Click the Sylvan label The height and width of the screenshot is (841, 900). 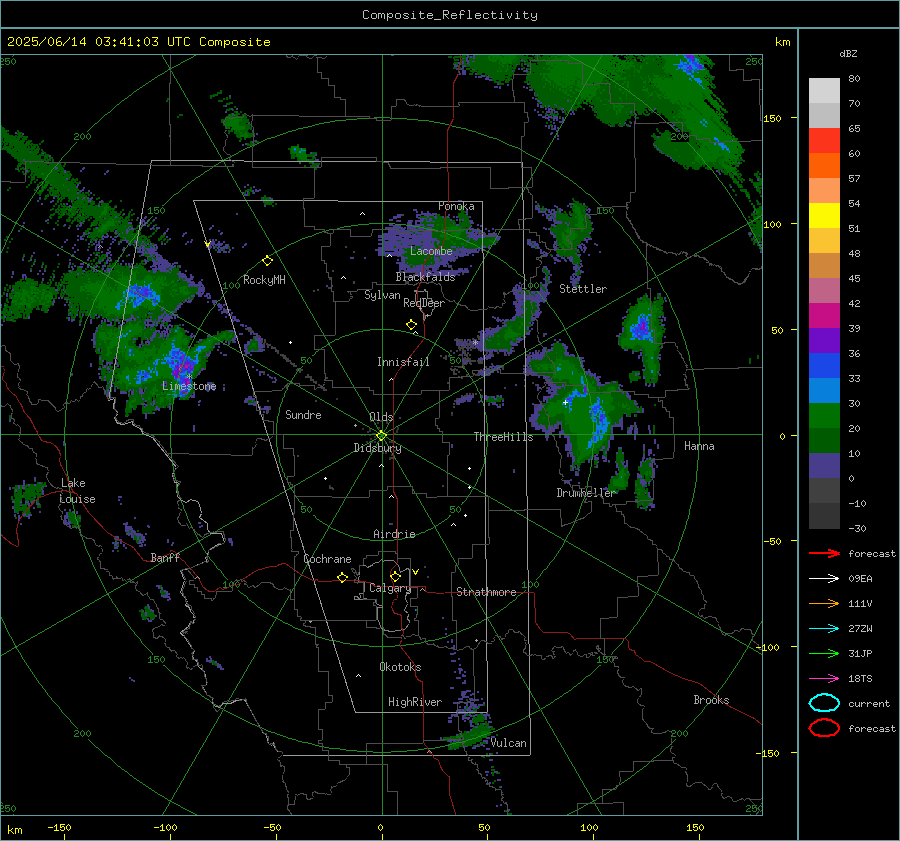(x=382, y=295)
